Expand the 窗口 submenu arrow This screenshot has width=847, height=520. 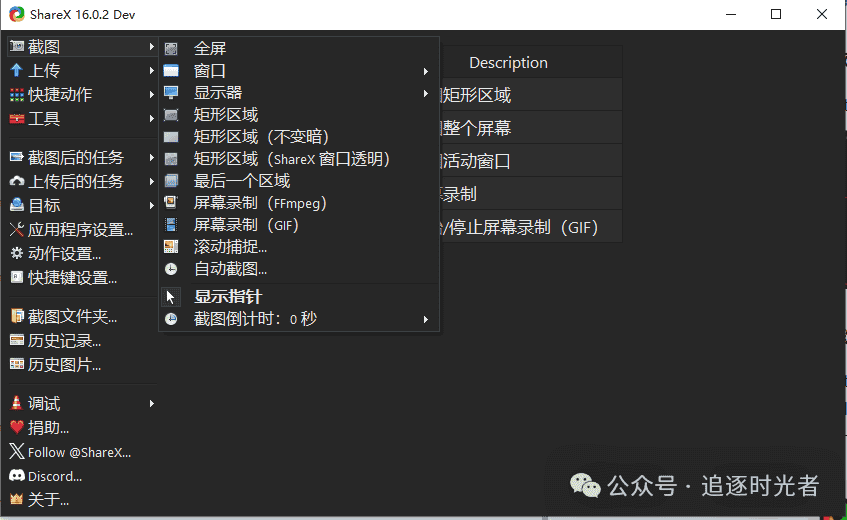[426, 71]
